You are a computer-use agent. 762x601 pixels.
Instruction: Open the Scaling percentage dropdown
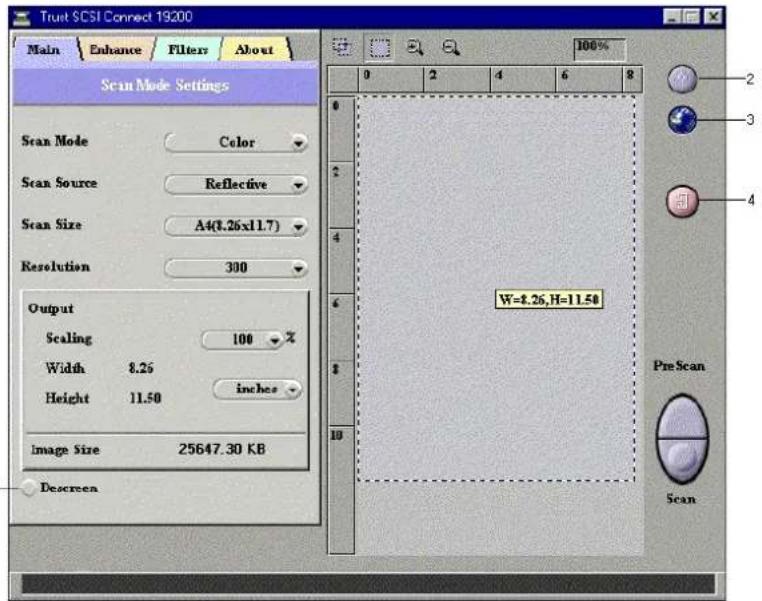242,339
